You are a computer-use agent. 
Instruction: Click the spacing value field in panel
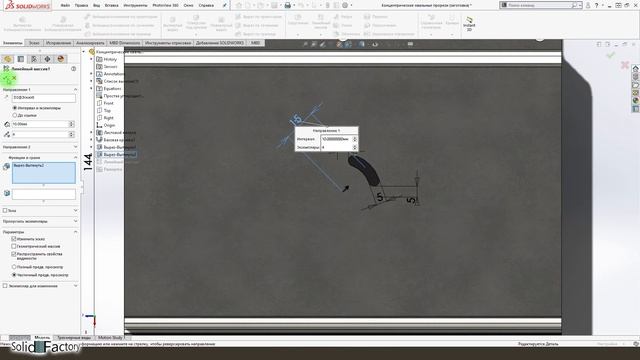coord(40,124)
